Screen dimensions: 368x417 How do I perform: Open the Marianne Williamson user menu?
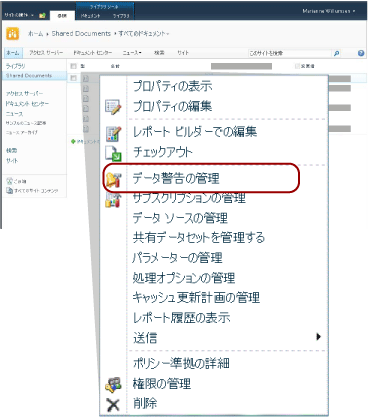pyautogui.click(x=329, y=11)
